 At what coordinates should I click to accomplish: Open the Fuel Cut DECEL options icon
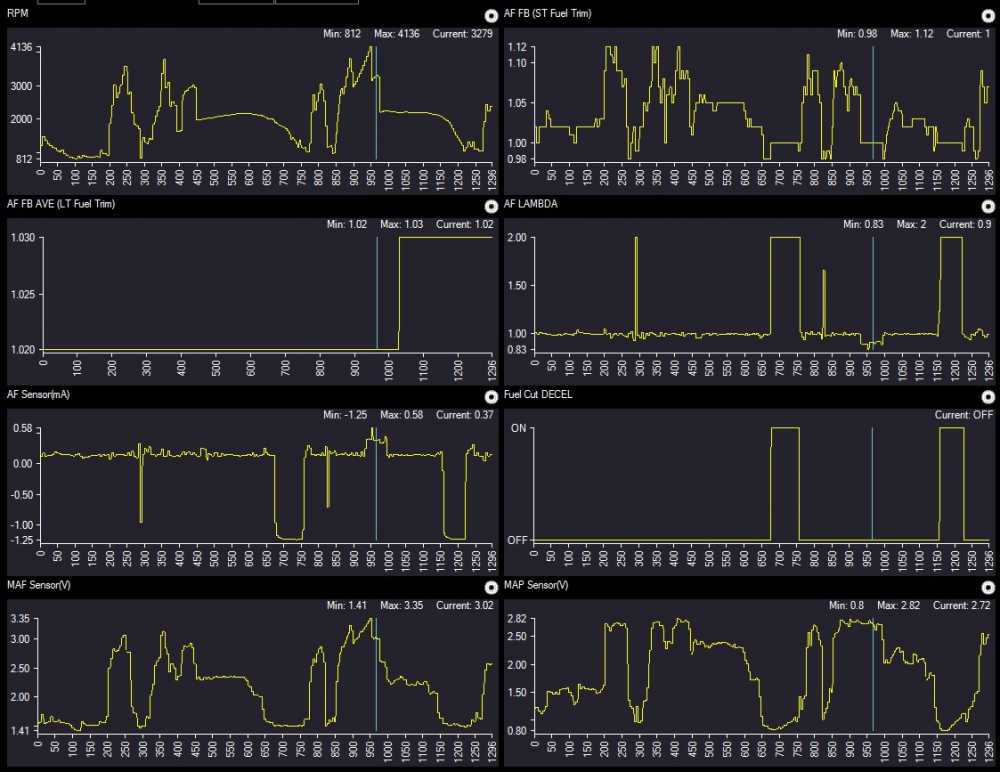pyautogui.click(x=989, y=397)
